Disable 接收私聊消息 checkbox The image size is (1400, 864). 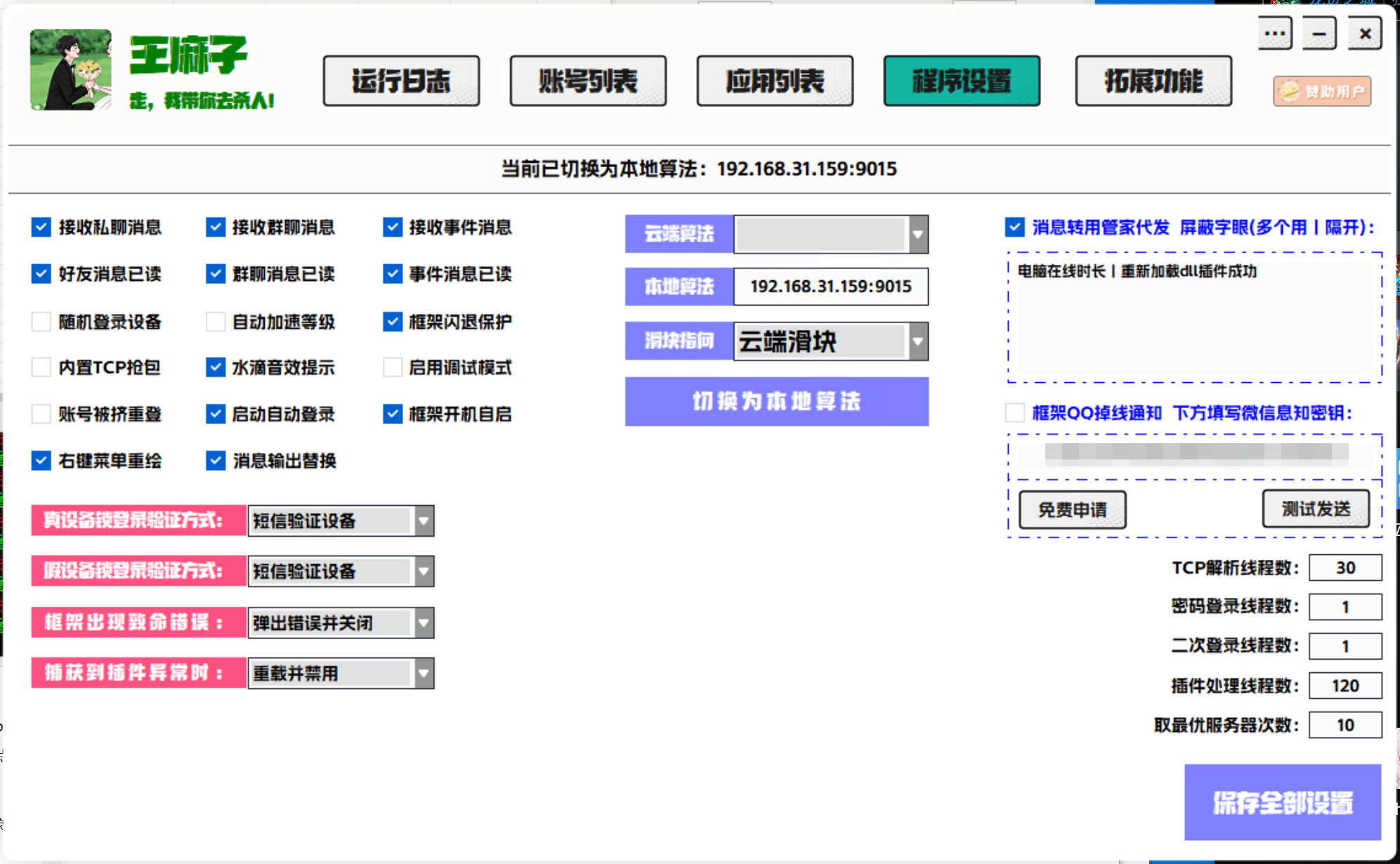coord(41,227)
